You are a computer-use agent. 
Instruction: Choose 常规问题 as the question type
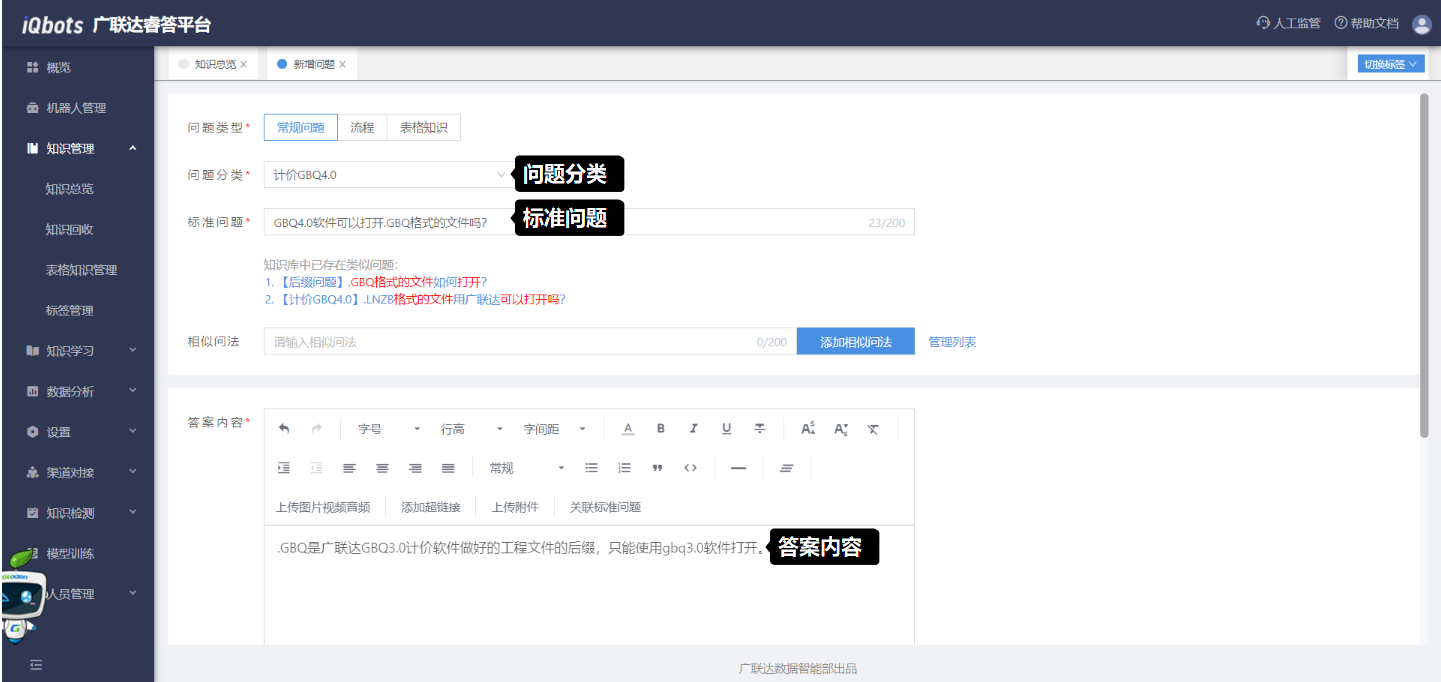coord(301,128)
